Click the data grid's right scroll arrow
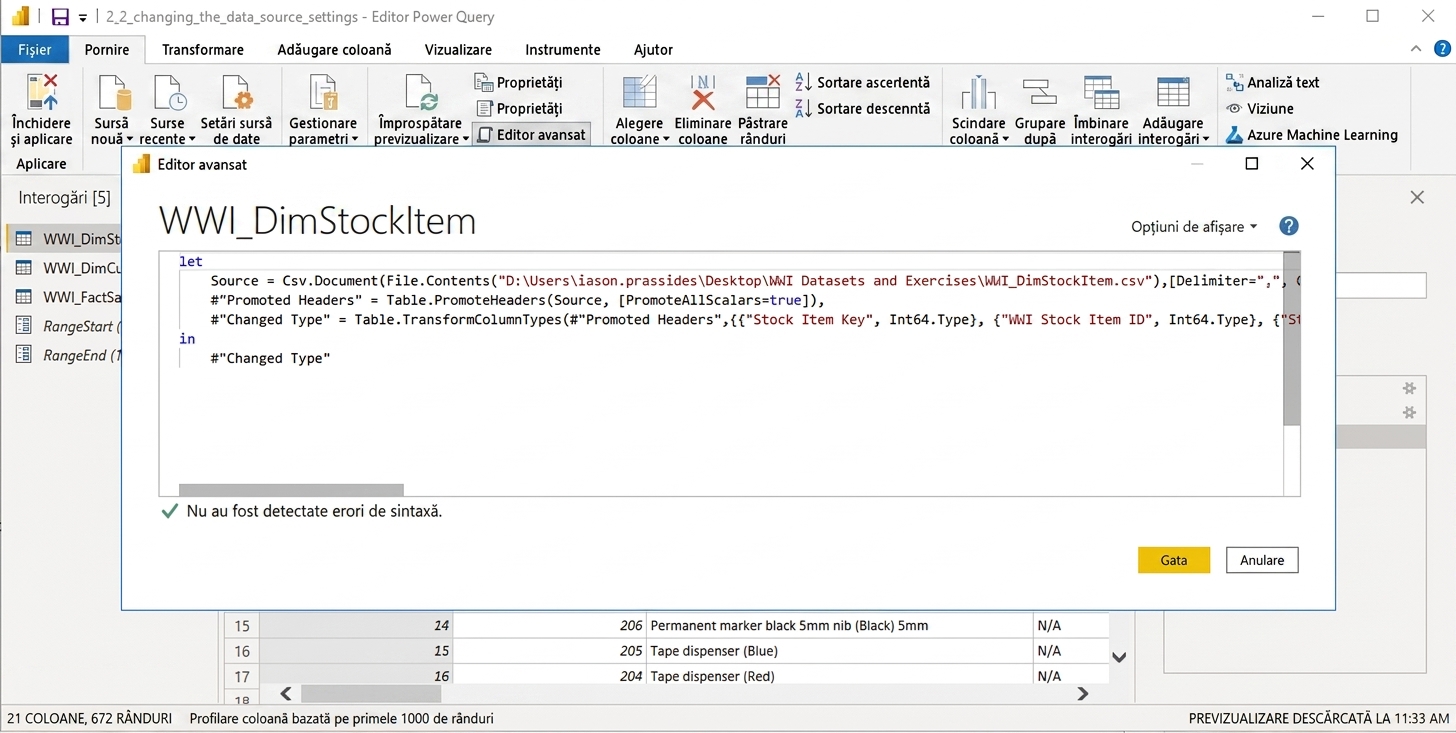This screenshot has height=733, width=1456. [1082, 693]
